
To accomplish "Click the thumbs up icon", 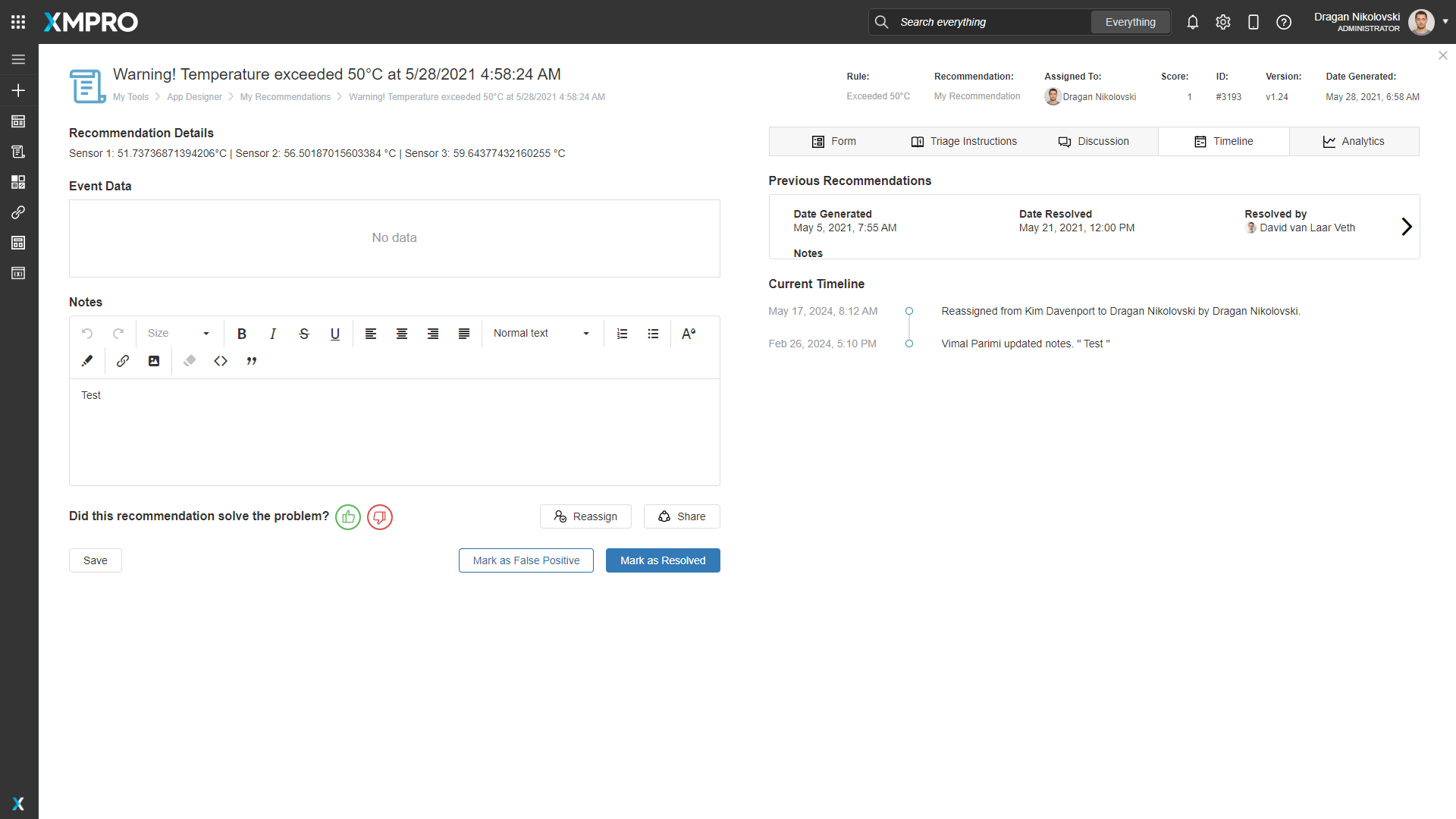I will click(348, 517).
